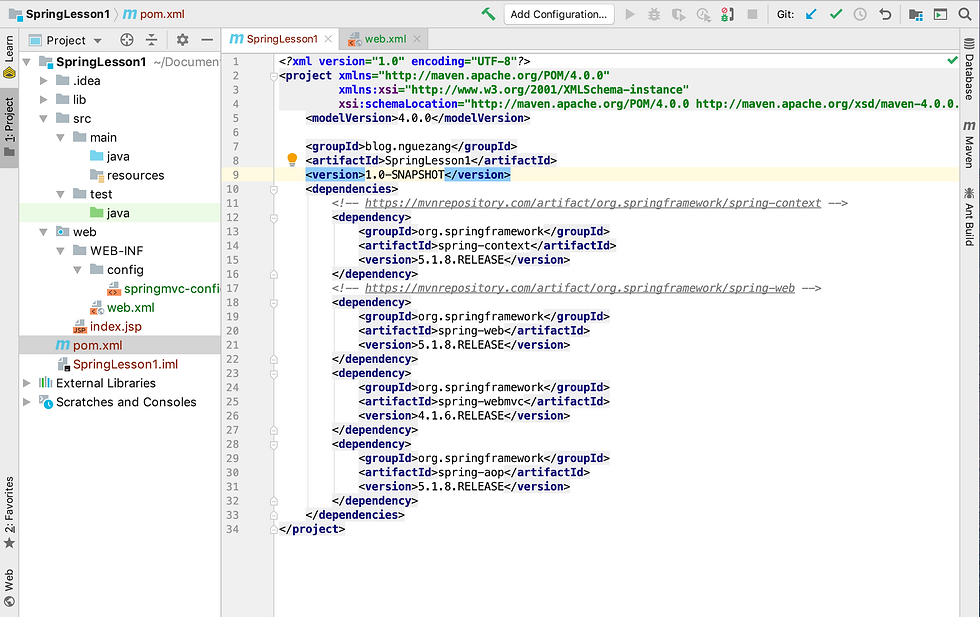Open the 2: Favorites tool window
Screen dimensions: 980x617
point(9,513)
